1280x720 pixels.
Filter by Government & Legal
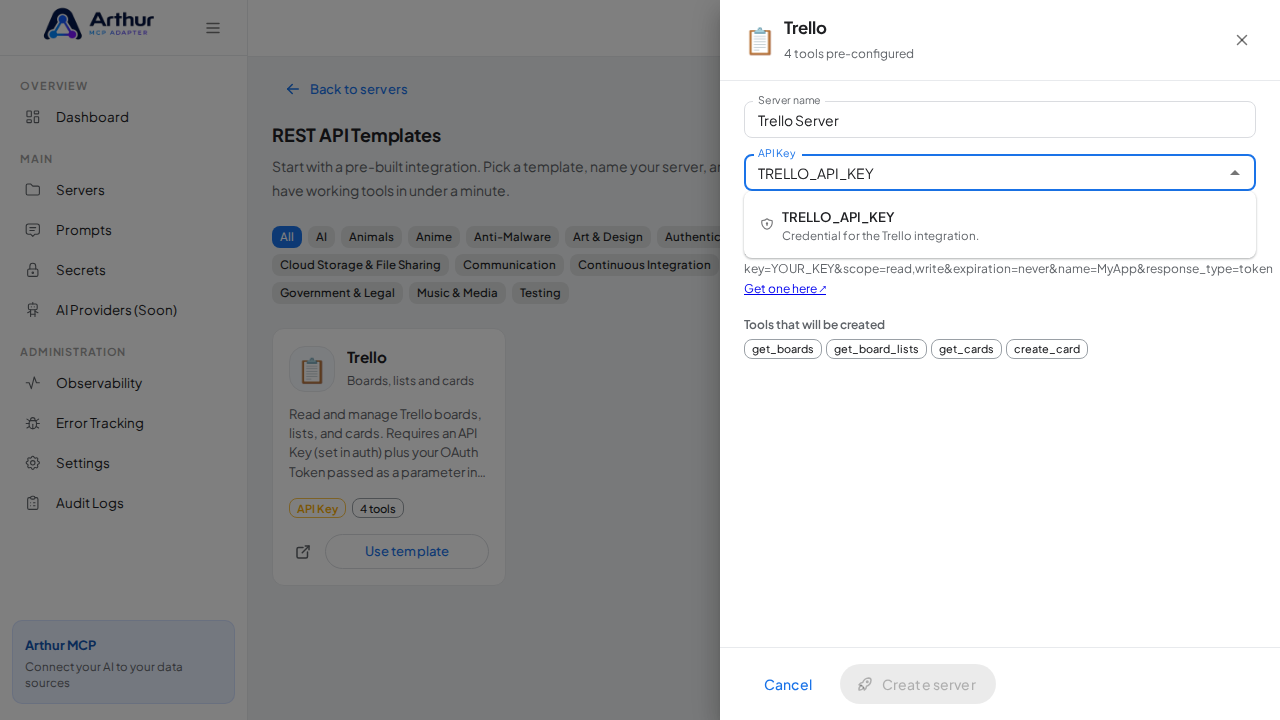[x=338, y=293]
